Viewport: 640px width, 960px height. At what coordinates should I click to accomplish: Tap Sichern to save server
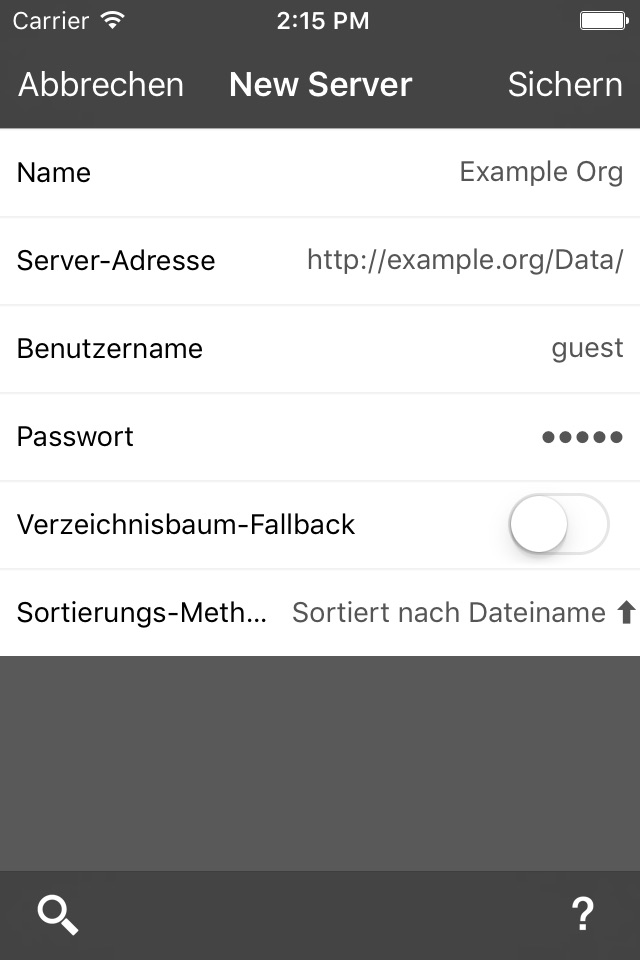tap(564, 85)
